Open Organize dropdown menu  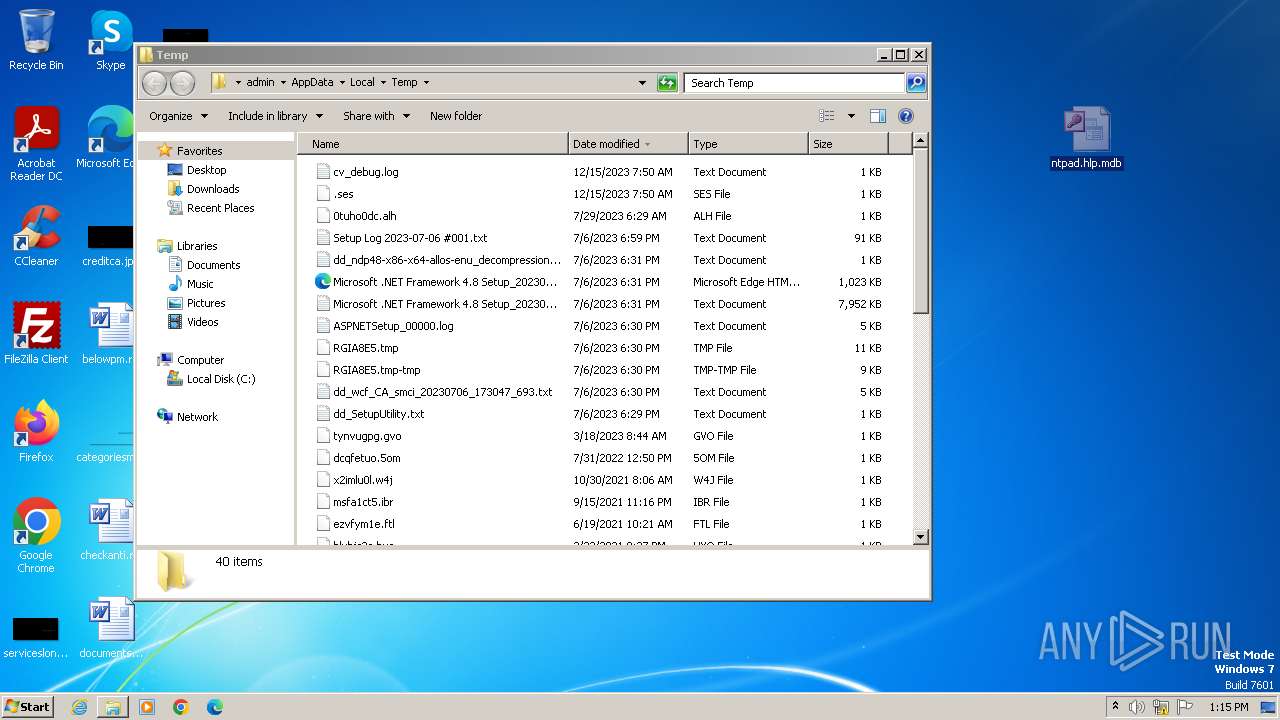pyautogui.click(x=179, y=116)
